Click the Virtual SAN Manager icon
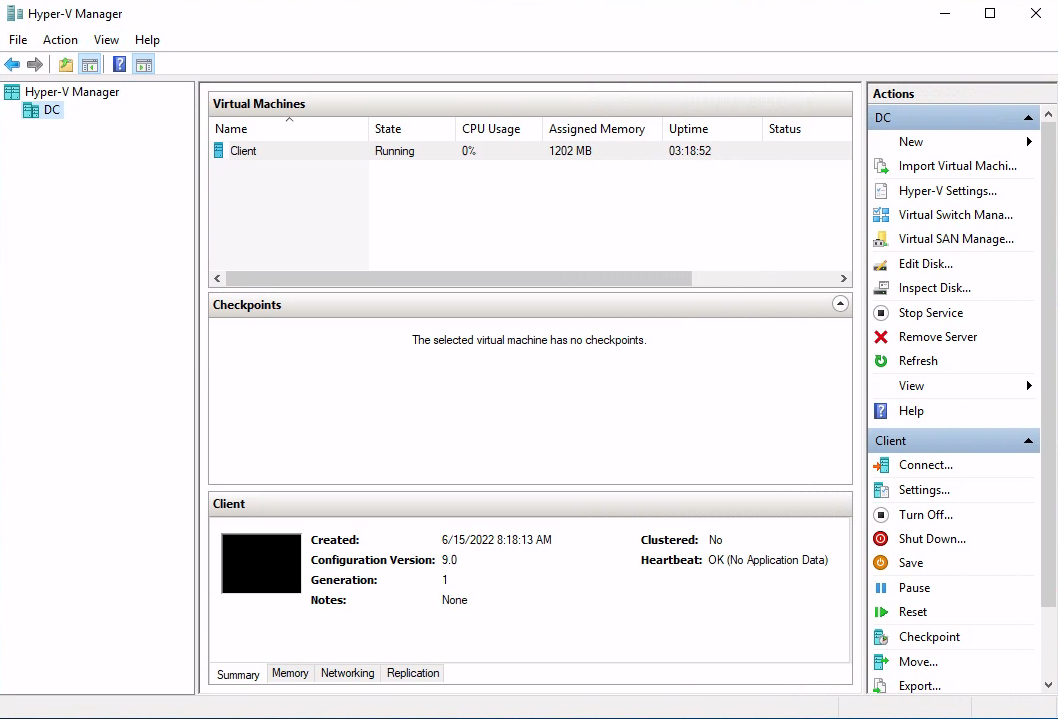This screenshot has height=719, width=1058. tap(881, 239)
